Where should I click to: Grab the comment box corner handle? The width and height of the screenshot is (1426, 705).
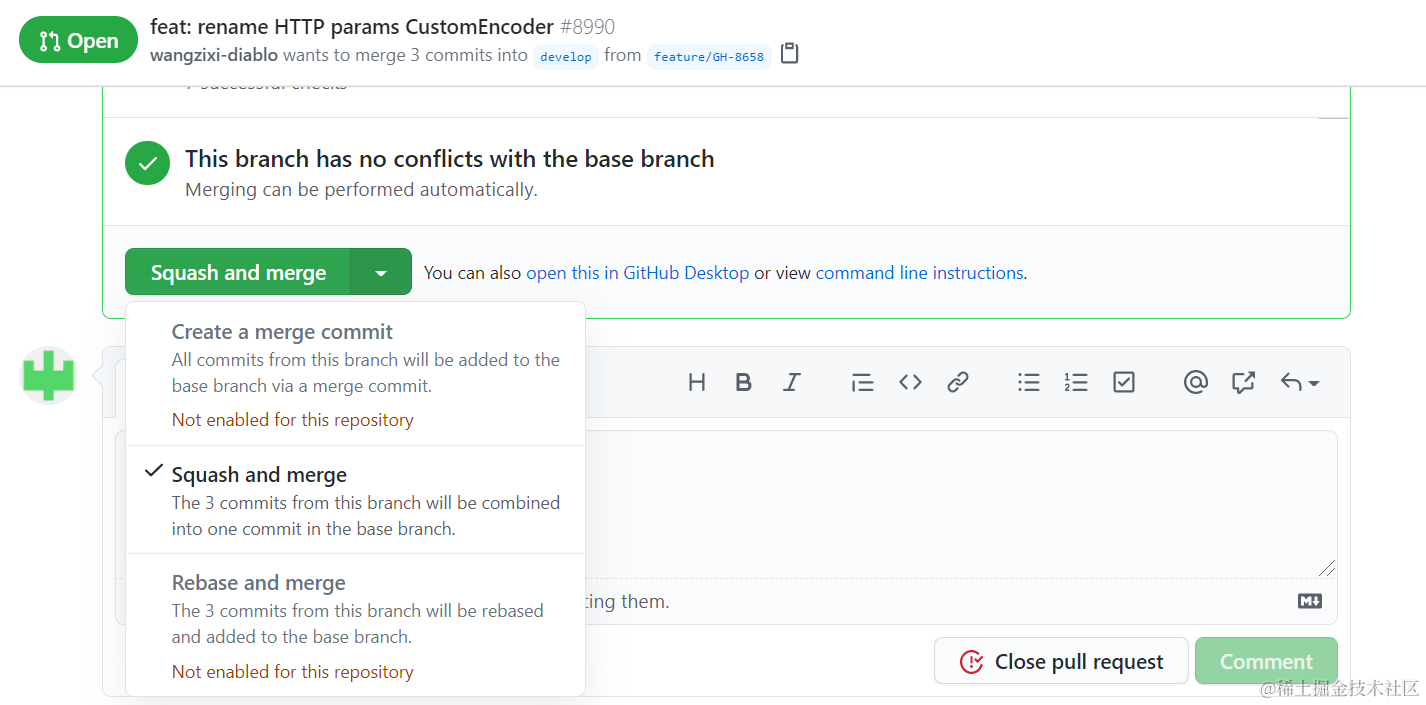coord(1326,567)
